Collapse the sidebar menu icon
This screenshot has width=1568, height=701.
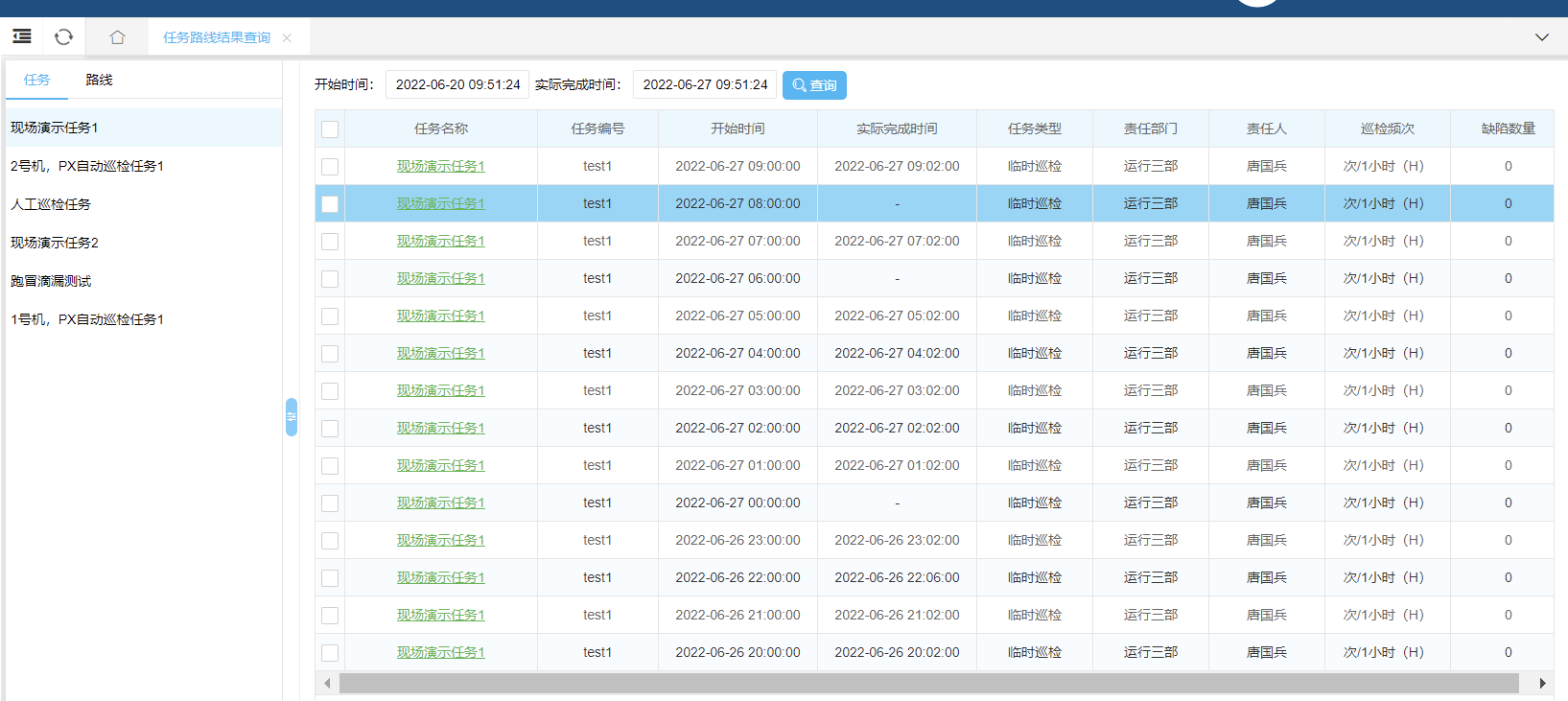click(x=22, y=36)
